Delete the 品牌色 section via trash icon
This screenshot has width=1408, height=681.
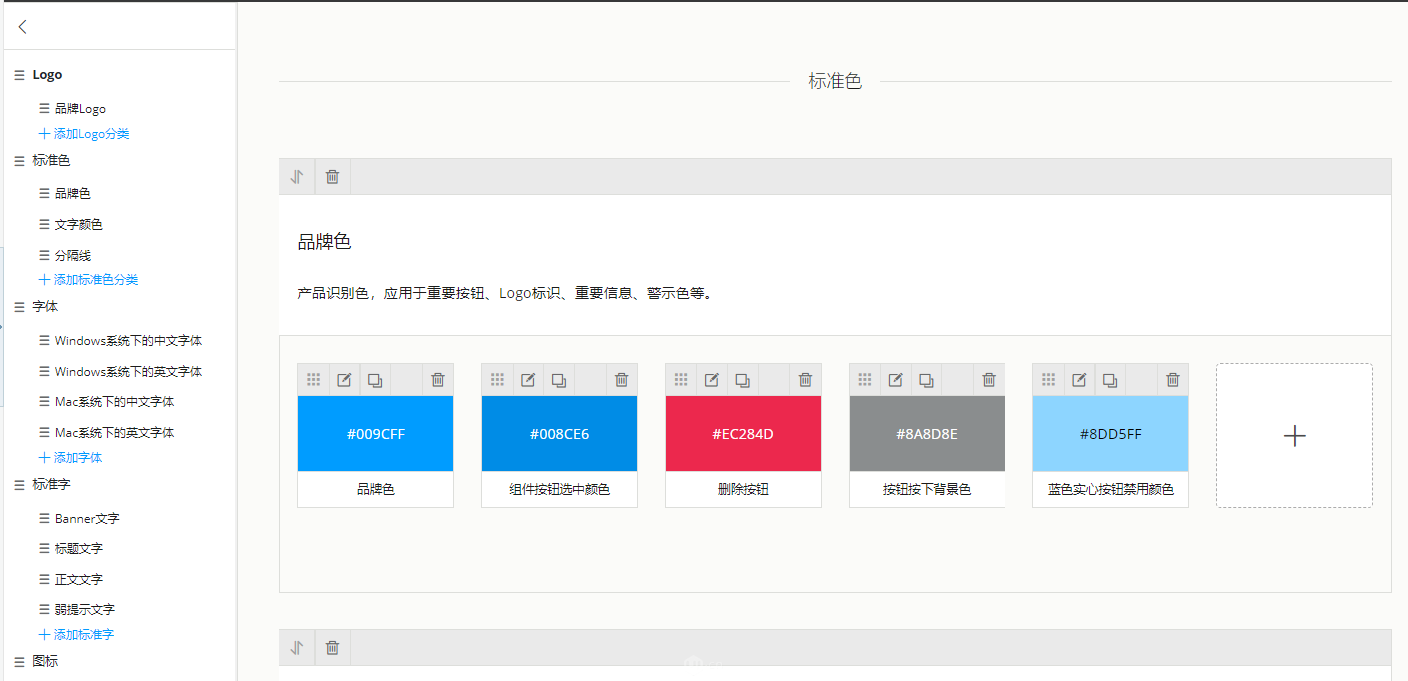[x=333, y=177]
